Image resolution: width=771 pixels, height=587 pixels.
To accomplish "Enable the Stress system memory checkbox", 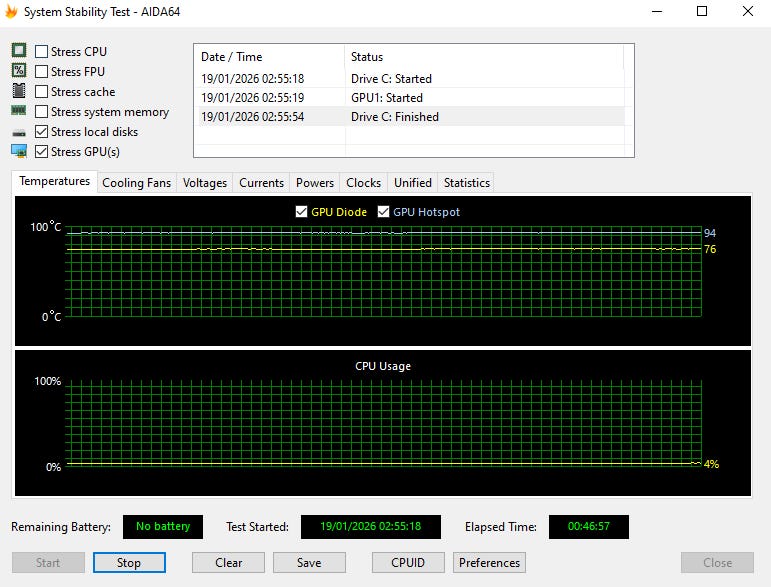I will tap(41, 112).
